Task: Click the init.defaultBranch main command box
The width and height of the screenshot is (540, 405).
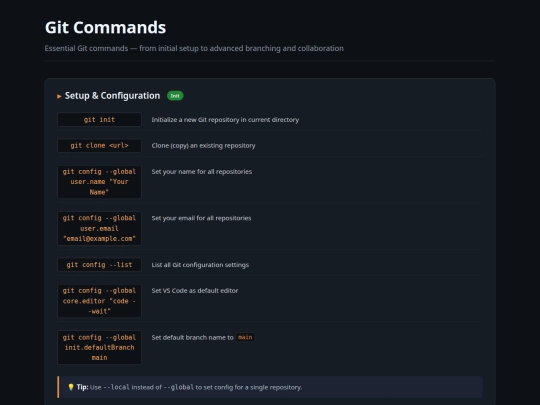Action: 100,347
